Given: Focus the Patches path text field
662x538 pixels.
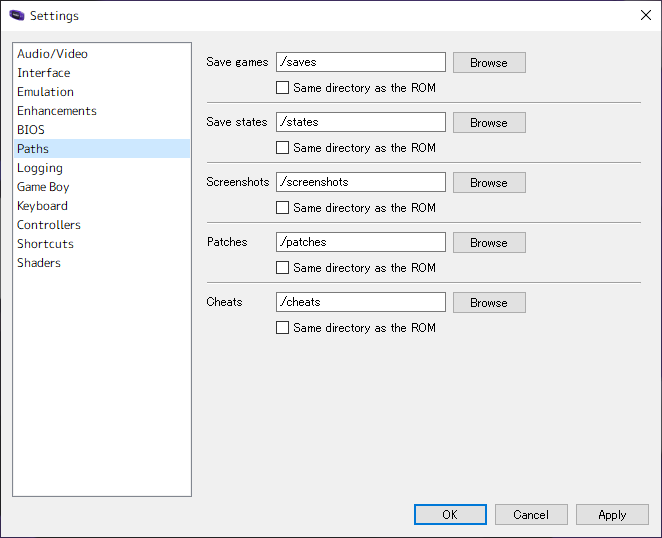Looking at the screenshot, I should pyautogui.click(x=361, y=242).
